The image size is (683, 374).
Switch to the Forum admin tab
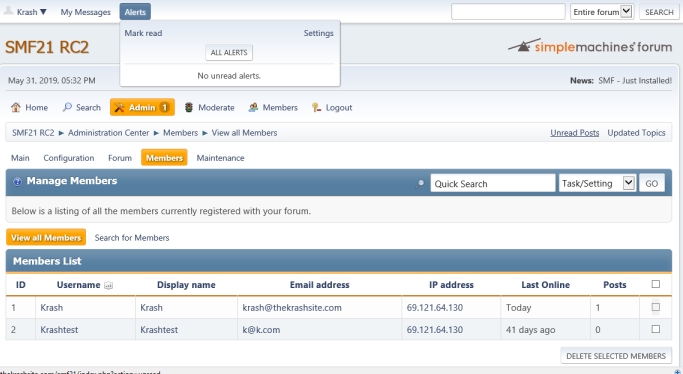coord(120,158)
